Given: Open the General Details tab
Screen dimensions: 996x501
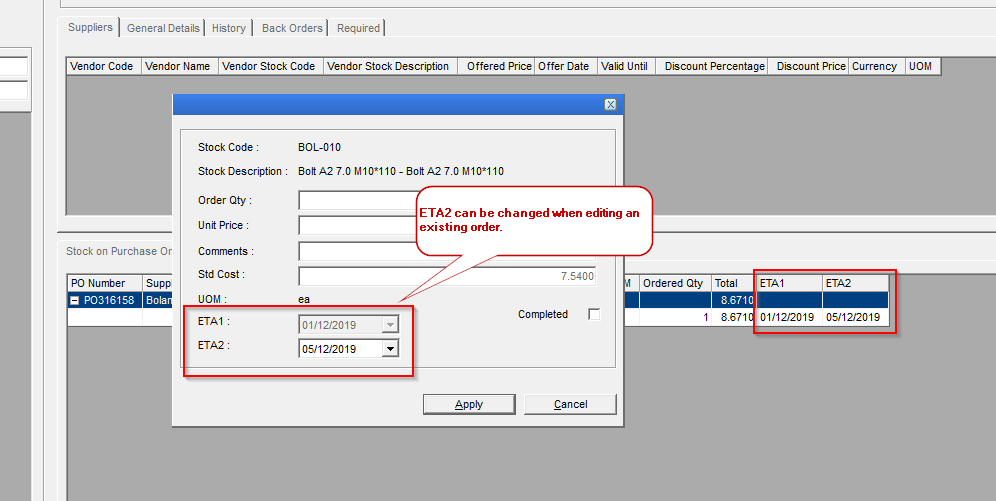Looking at the screenshot, I should 163,28.
